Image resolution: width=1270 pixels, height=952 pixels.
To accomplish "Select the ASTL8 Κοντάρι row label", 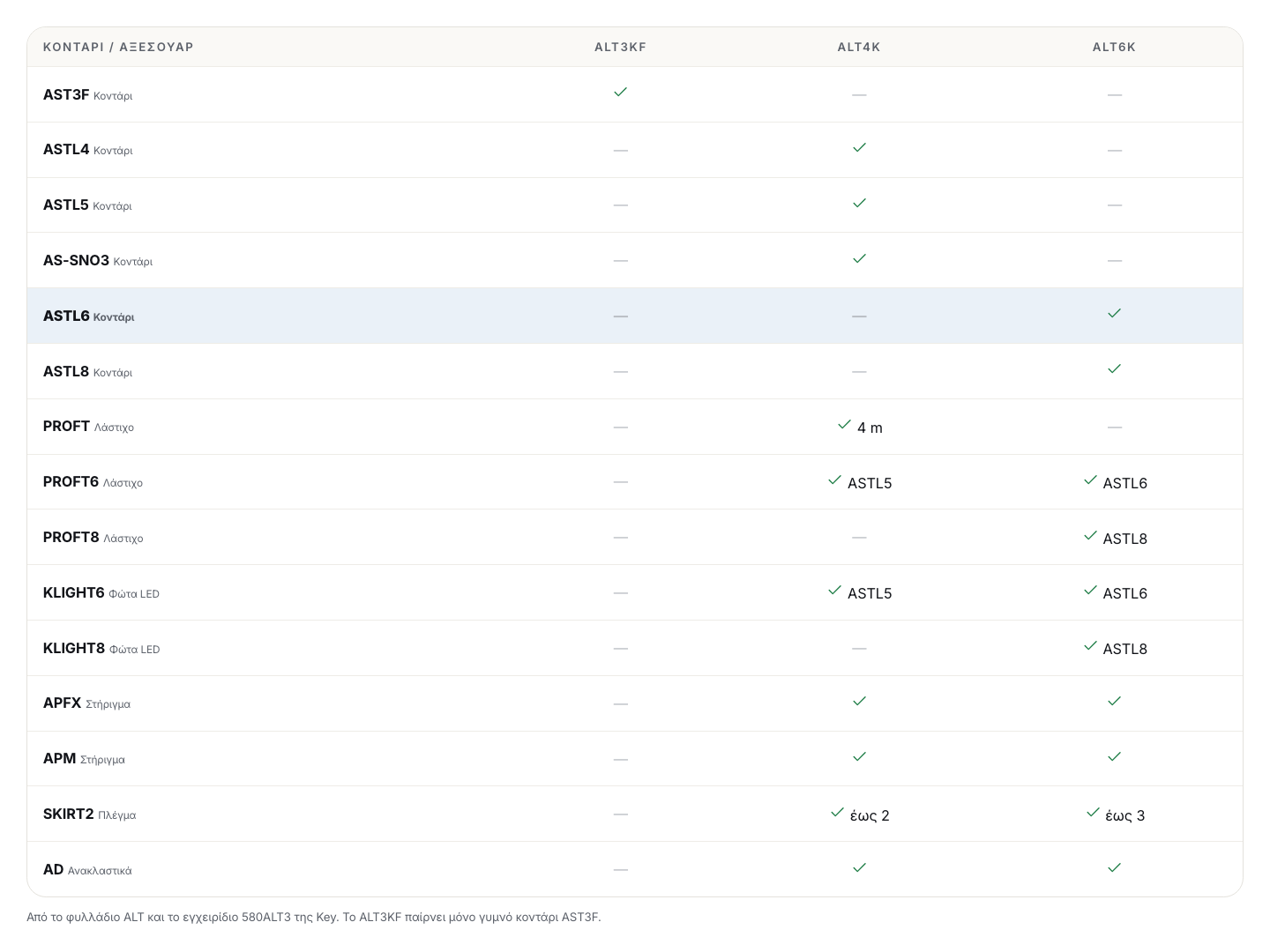I will pos(87,371).
